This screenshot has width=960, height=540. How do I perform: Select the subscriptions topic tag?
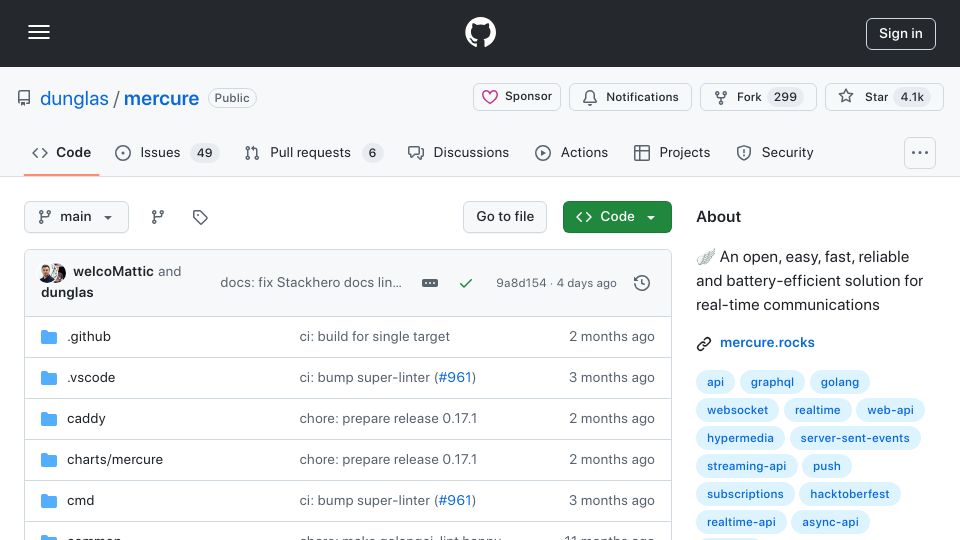[x=745, y=494]
